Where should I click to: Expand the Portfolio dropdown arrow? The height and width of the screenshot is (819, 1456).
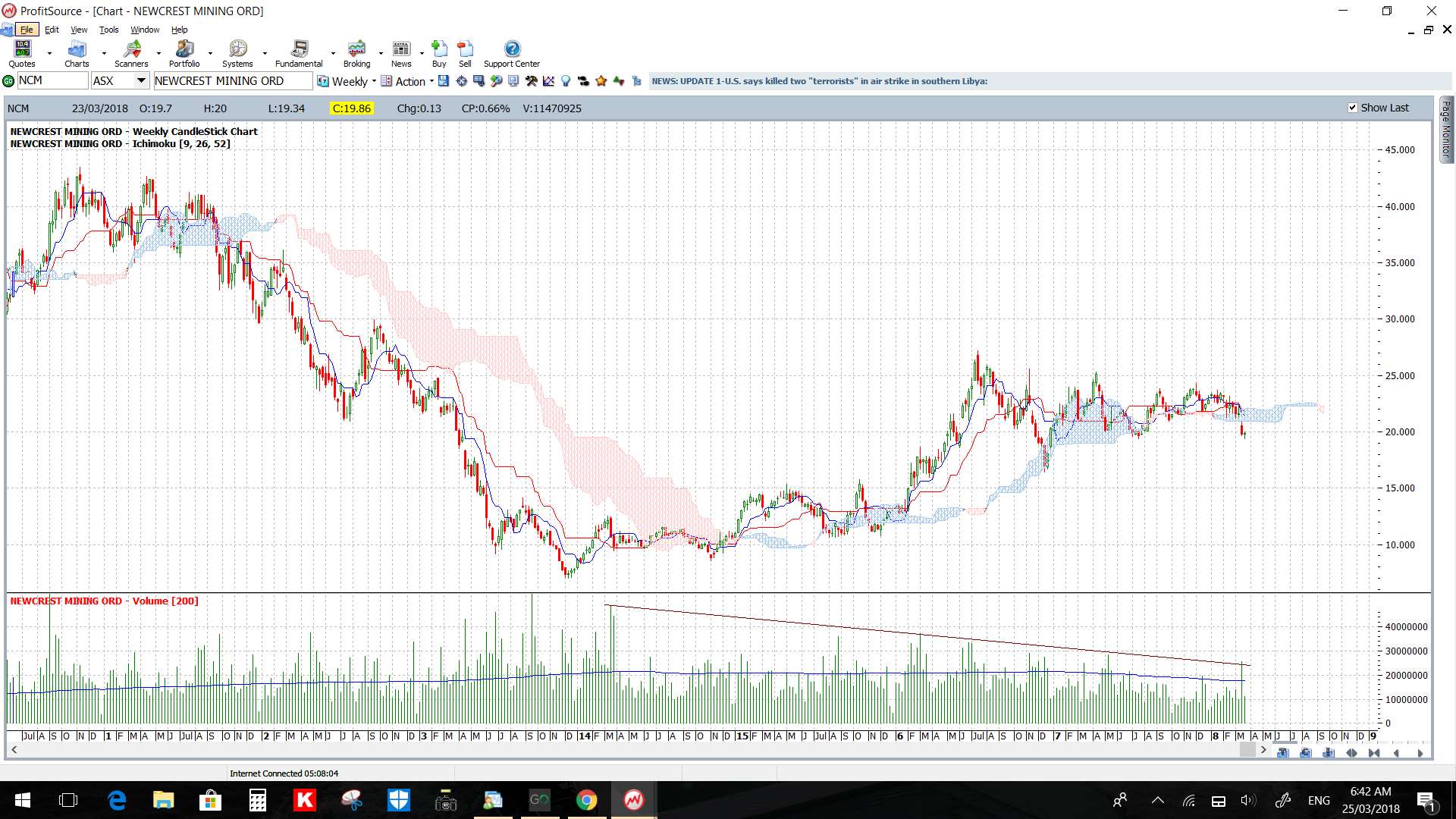210,54
